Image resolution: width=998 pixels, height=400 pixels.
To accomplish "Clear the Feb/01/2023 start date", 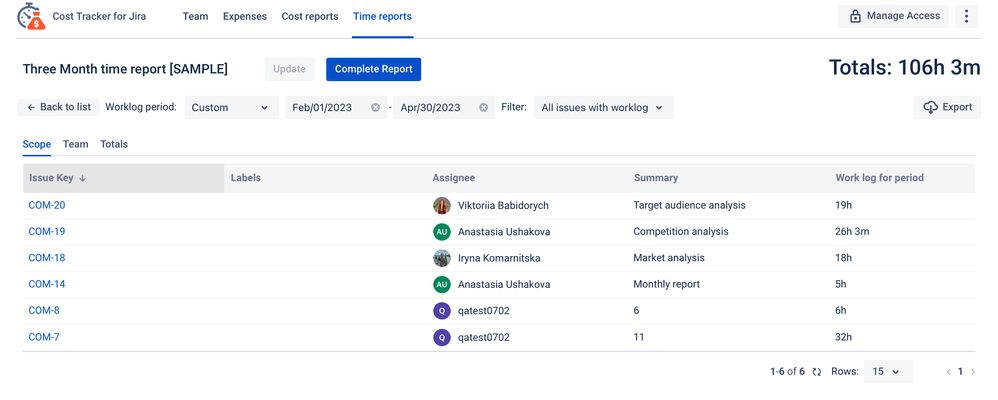I will 376,108.
